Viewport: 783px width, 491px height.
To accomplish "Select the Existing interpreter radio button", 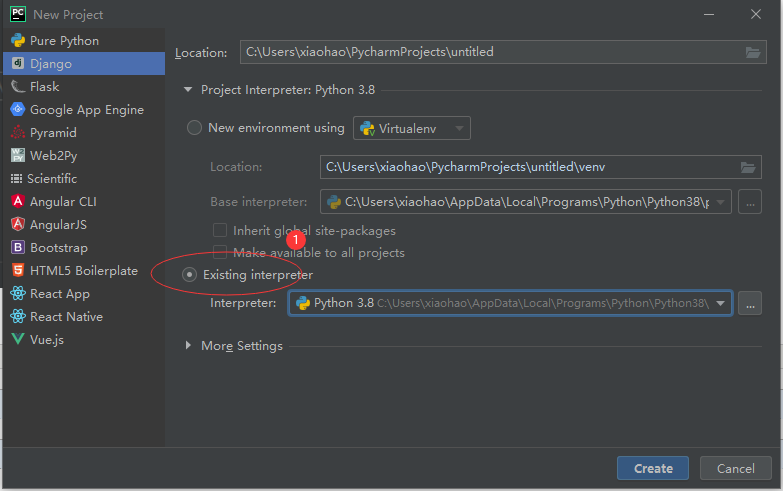I will coord(190,275).
